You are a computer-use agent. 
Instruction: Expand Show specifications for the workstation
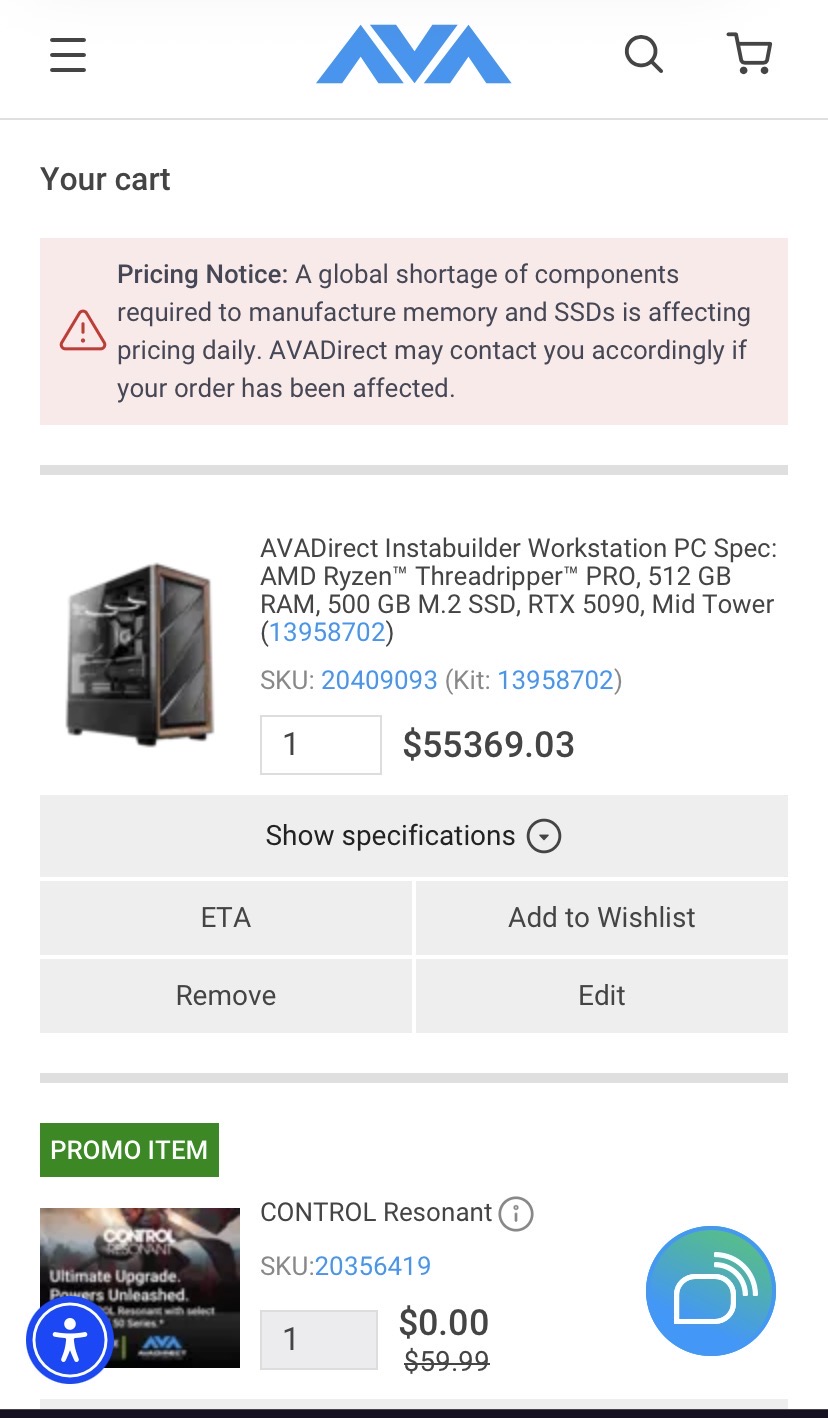414,836
